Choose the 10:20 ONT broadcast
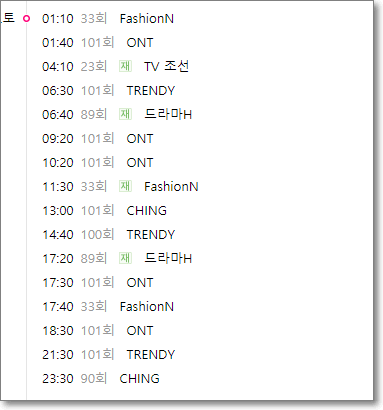383x410 pixels. (x=98, y=163)
